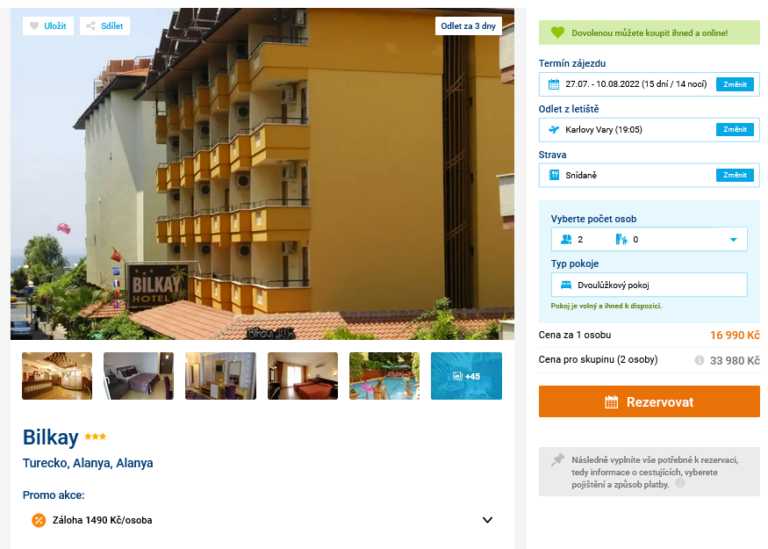
Task: Click the heart icon to save hotel
Action: pos(34,26)
